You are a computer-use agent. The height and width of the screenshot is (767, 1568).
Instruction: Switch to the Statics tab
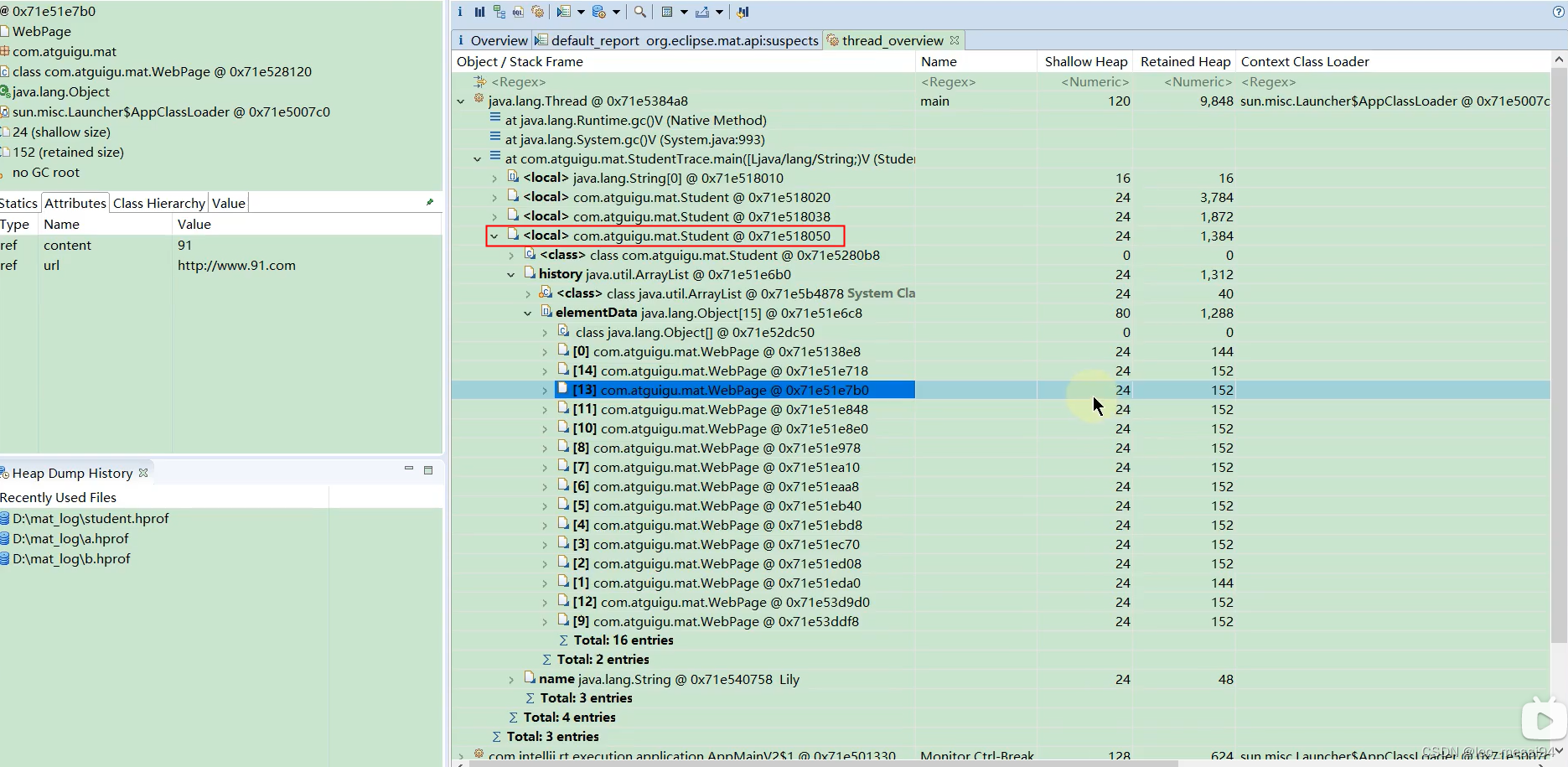coord(18,203)
